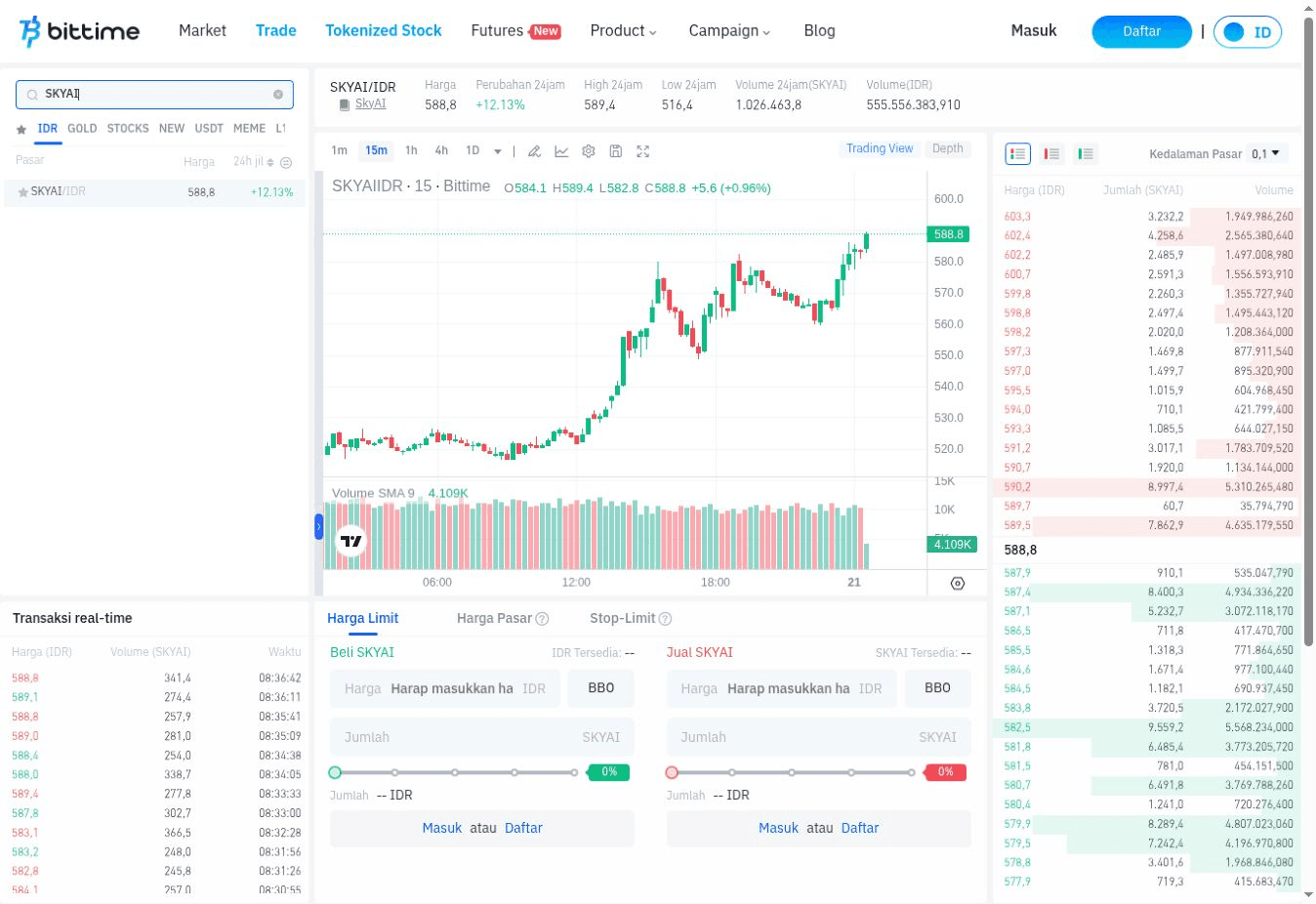Click the chart scale settings icon at bottom-right of chart
The height and width of the screenshot is (904, 1316).
coord(958,583)
